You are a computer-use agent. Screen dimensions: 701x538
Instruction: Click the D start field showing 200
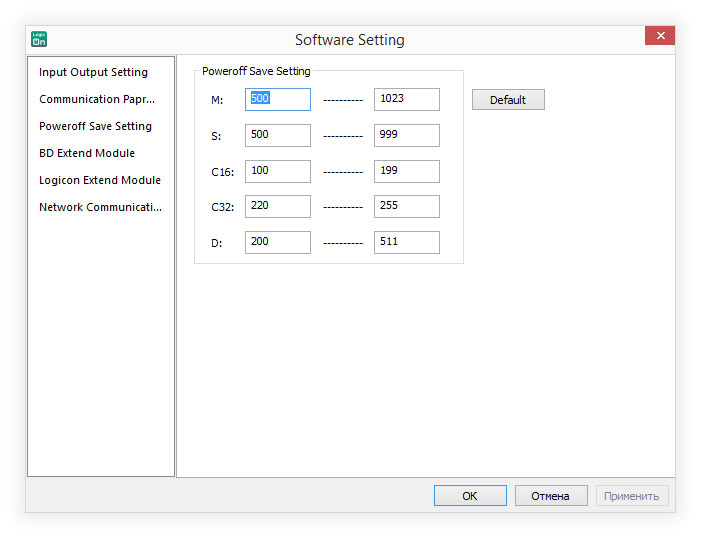coord(278,242)
